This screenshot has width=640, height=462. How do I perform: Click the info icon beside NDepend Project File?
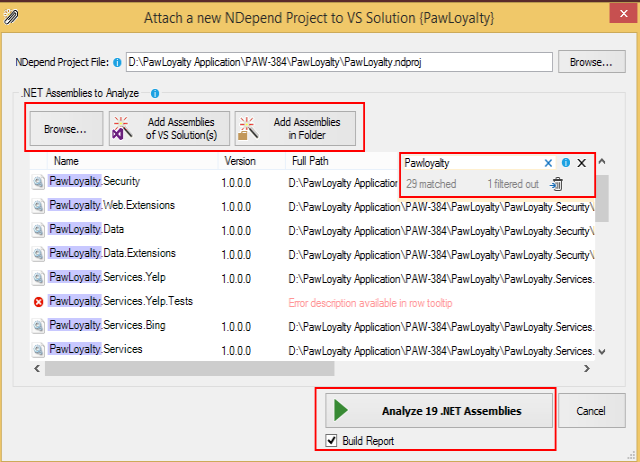pos(117,62)
